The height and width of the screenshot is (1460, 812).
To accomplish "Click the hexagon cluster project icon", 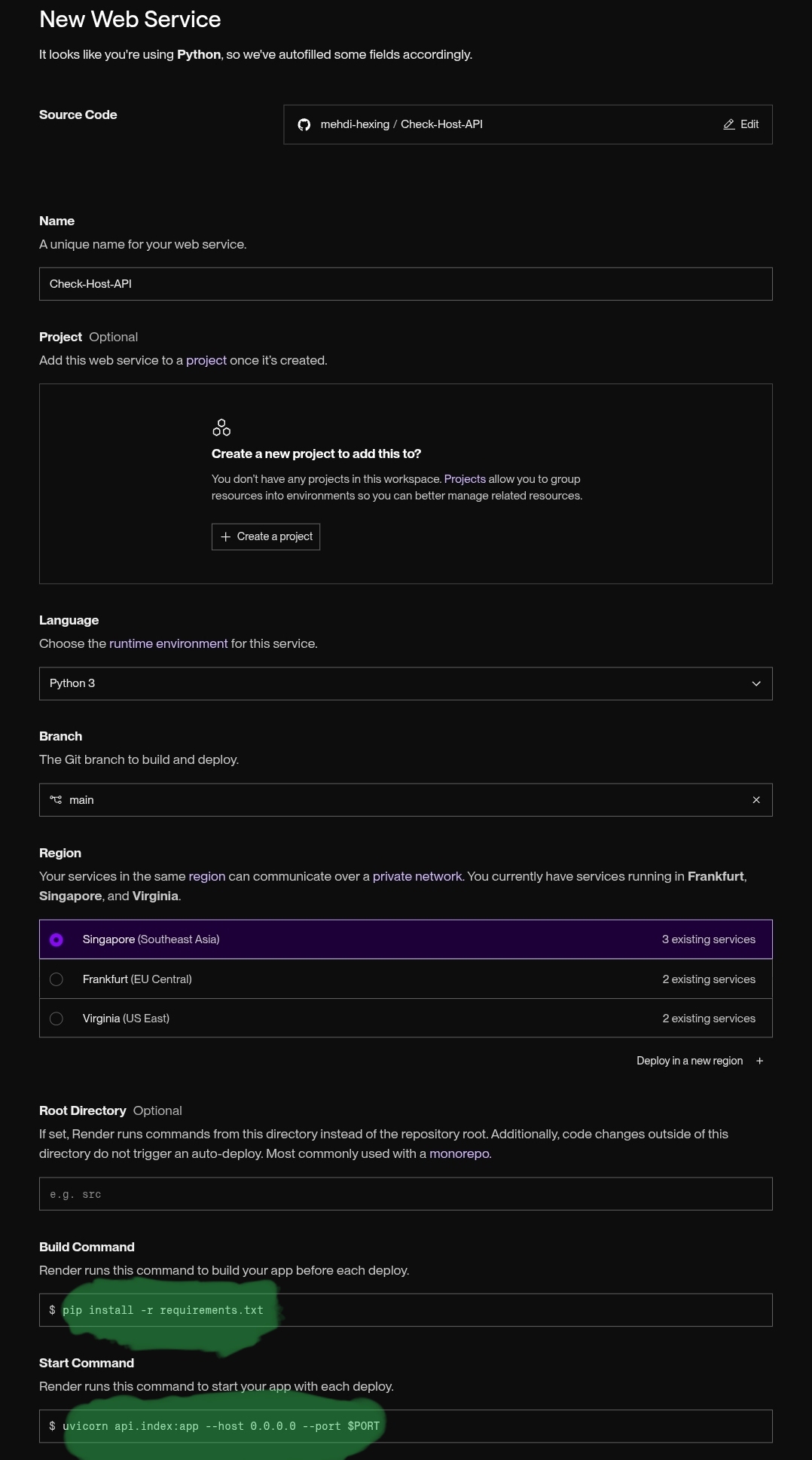I will point(221,428).
